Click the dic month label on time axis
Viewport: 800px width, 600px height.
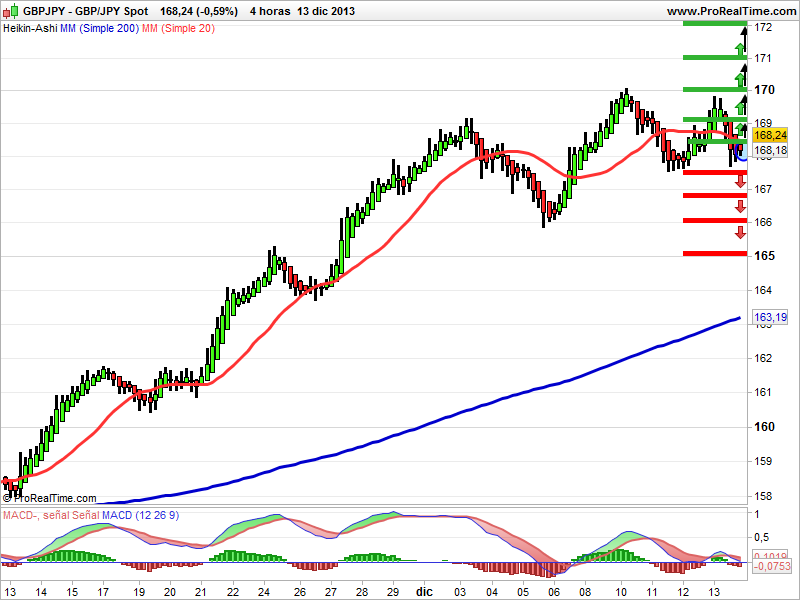pyautogui.click(x=424, y=592)
